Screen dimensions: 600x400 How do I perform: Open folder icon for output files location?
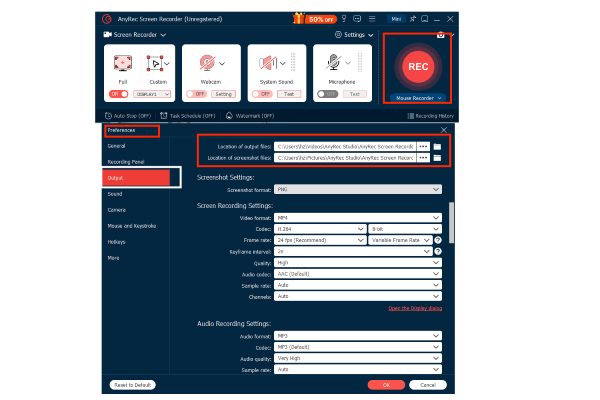(x=437, y=147)
